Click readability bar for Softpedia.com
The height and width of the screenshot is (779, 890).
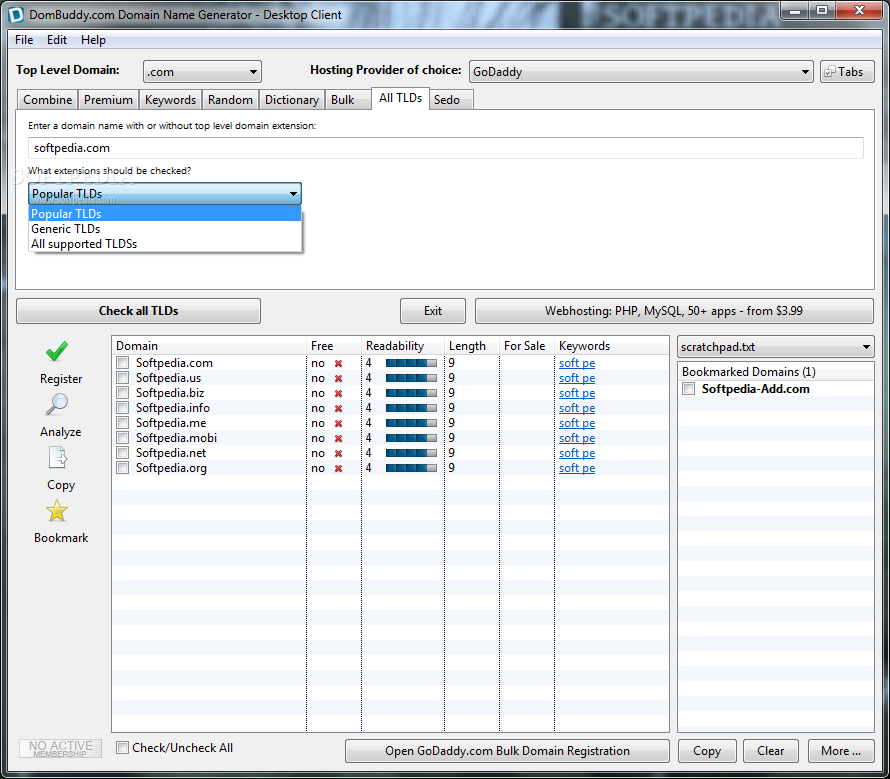tap(412, 363)
